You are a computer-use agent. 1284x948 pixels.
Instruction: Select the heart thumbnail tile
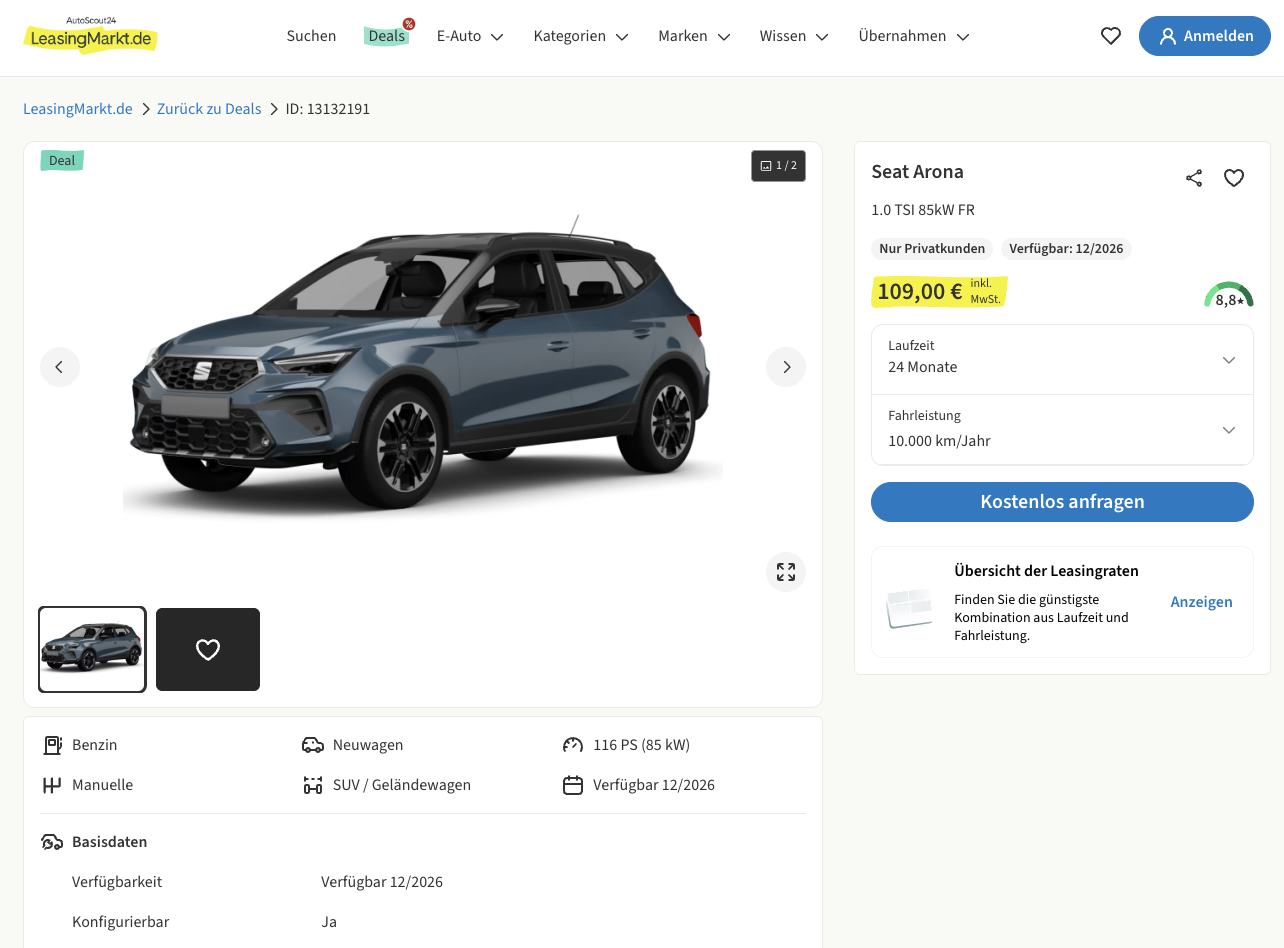click(x=208, y=649)
